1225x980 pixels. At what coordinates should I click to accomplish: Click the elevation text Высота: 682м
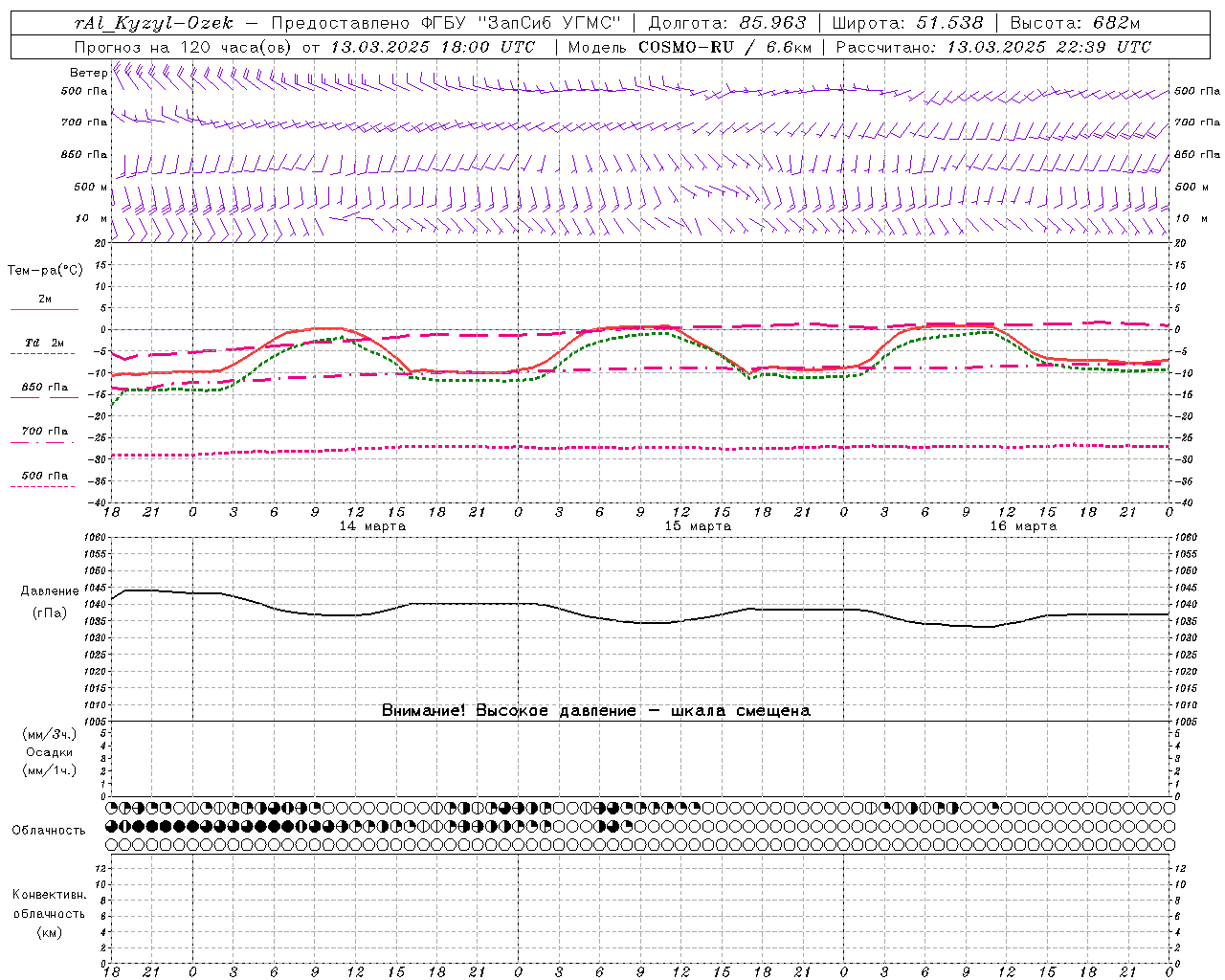tap(1075, 23)
